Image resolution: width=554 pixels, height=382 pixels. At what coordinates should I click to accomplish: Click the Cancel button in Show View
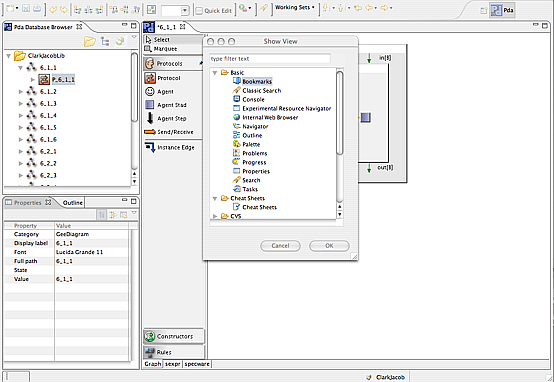coord(280,246)
